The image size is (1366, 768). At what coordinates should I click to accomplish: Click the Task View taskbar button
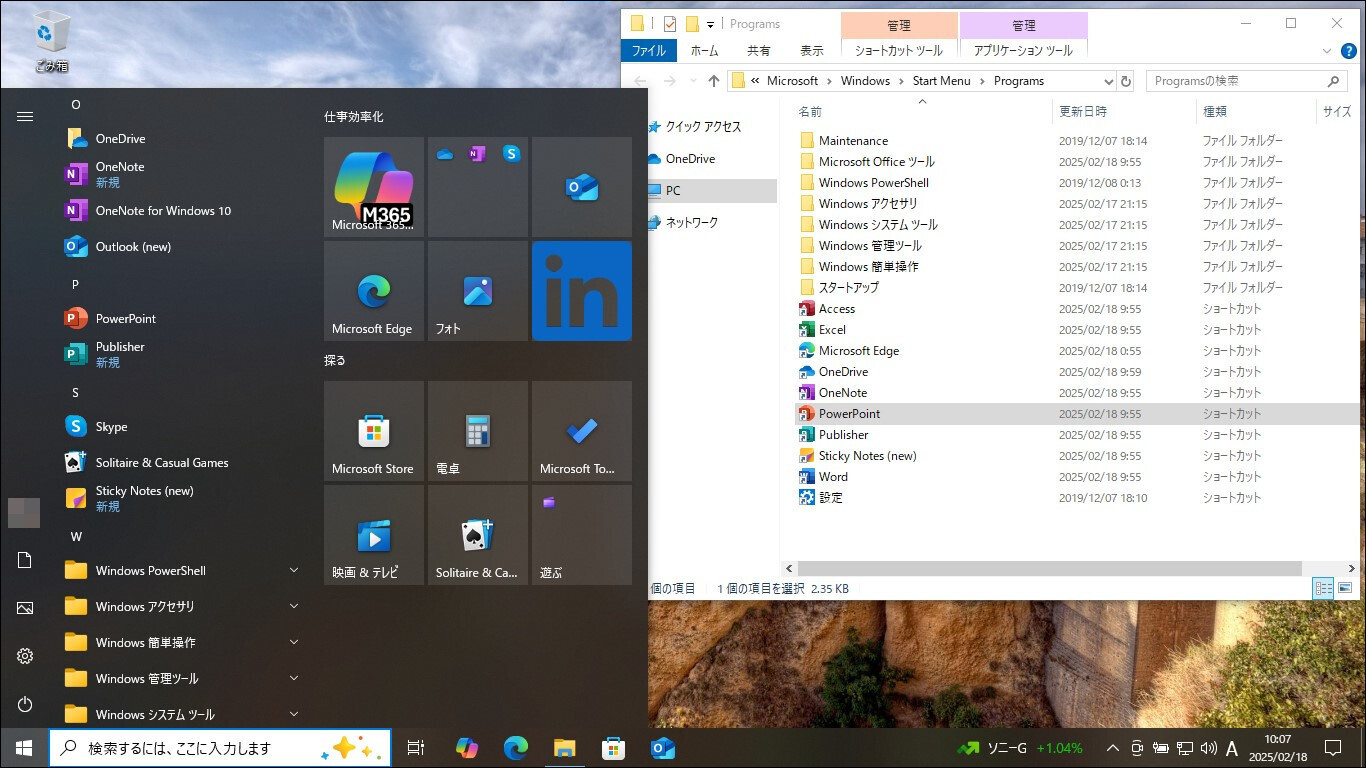point(416,748)
